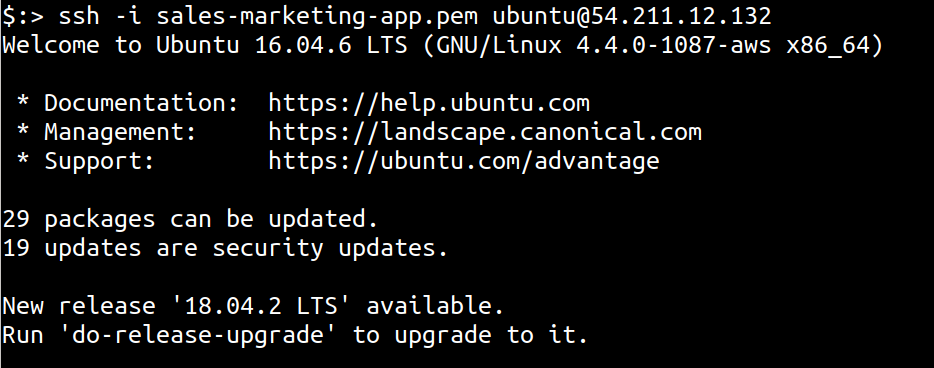Click the 19 updates are security updates line
Screen dimensions: 934x368
coord(225,248)
